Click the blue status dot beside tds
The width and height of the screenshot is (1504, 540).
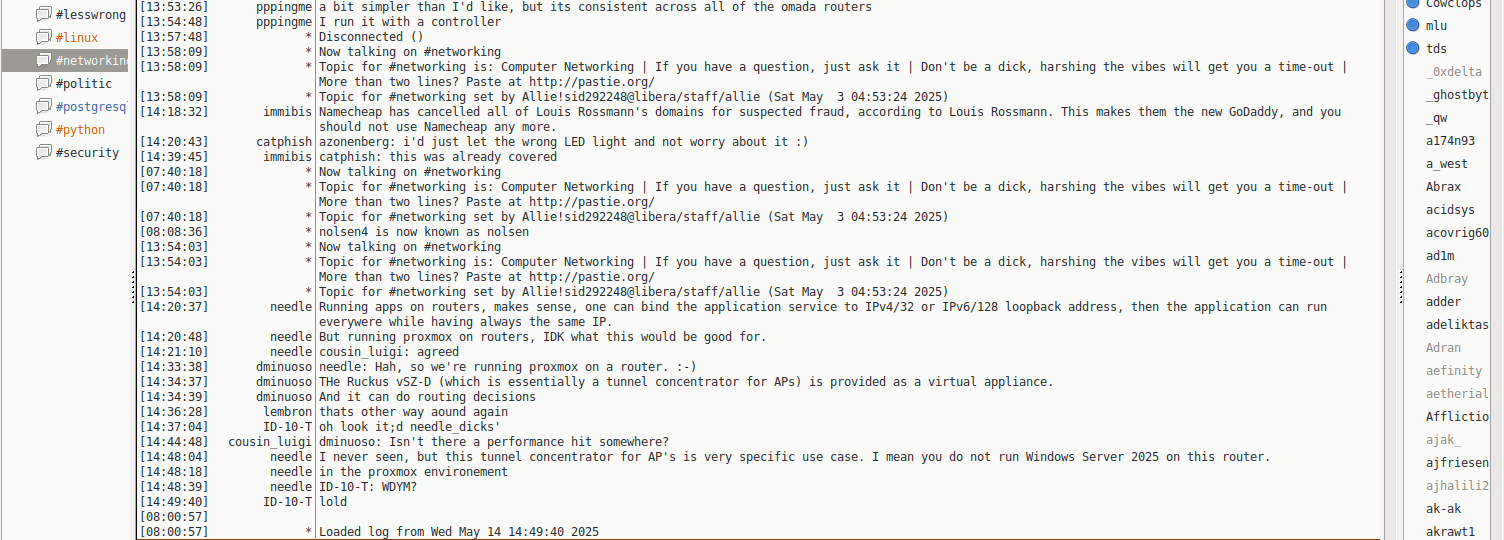(x=1413, y=48)
